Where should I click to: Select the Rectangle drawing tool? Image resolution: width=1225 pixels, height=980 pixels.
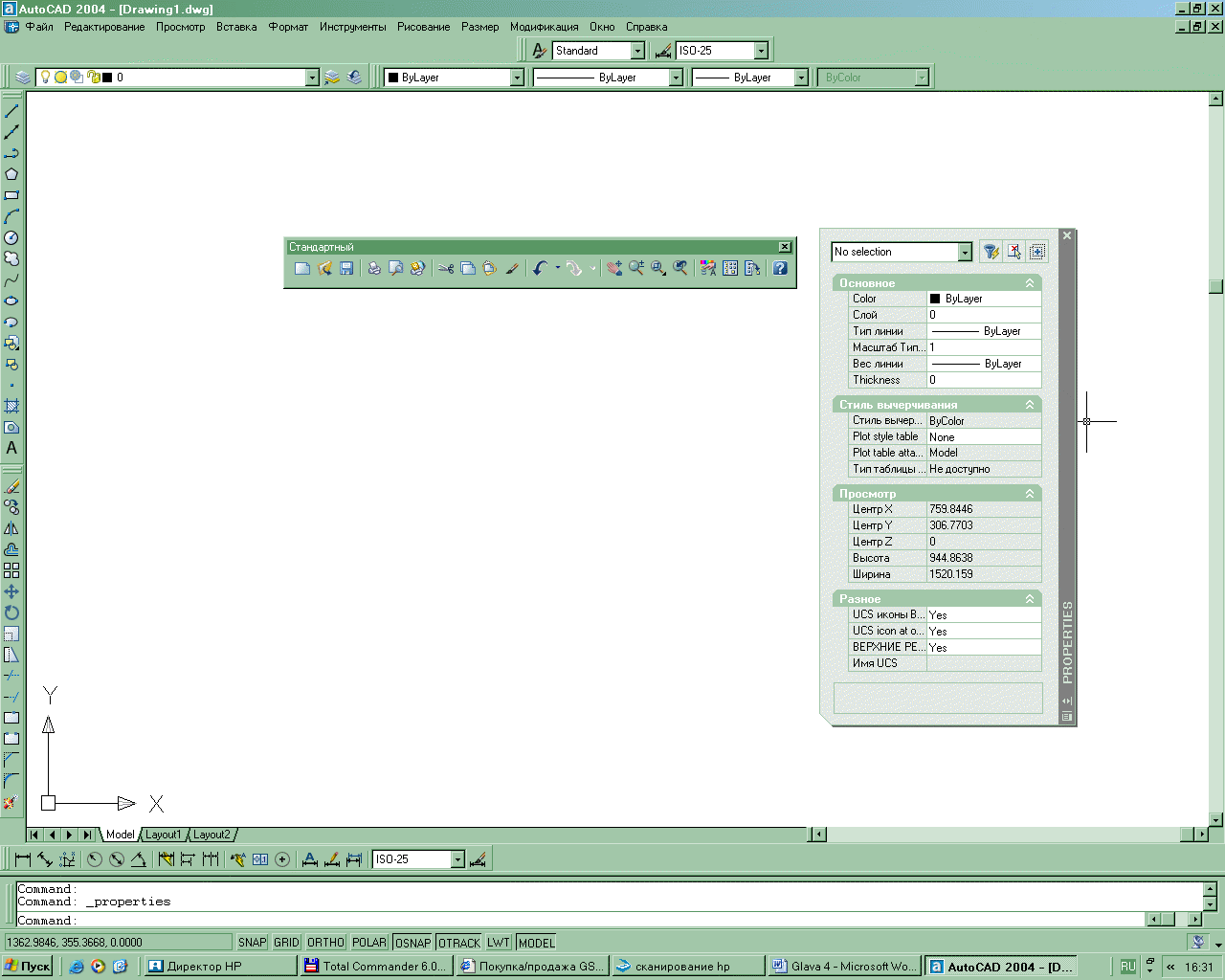tap(11, 195)
